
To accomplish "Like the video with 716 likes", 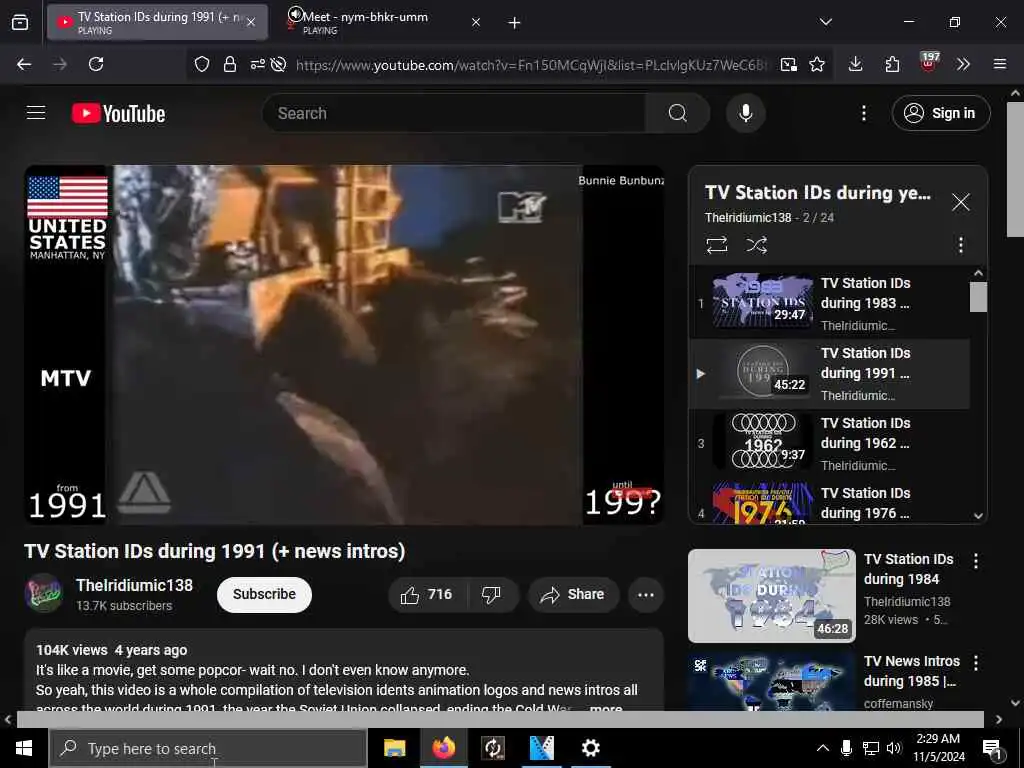I will 427,594.
